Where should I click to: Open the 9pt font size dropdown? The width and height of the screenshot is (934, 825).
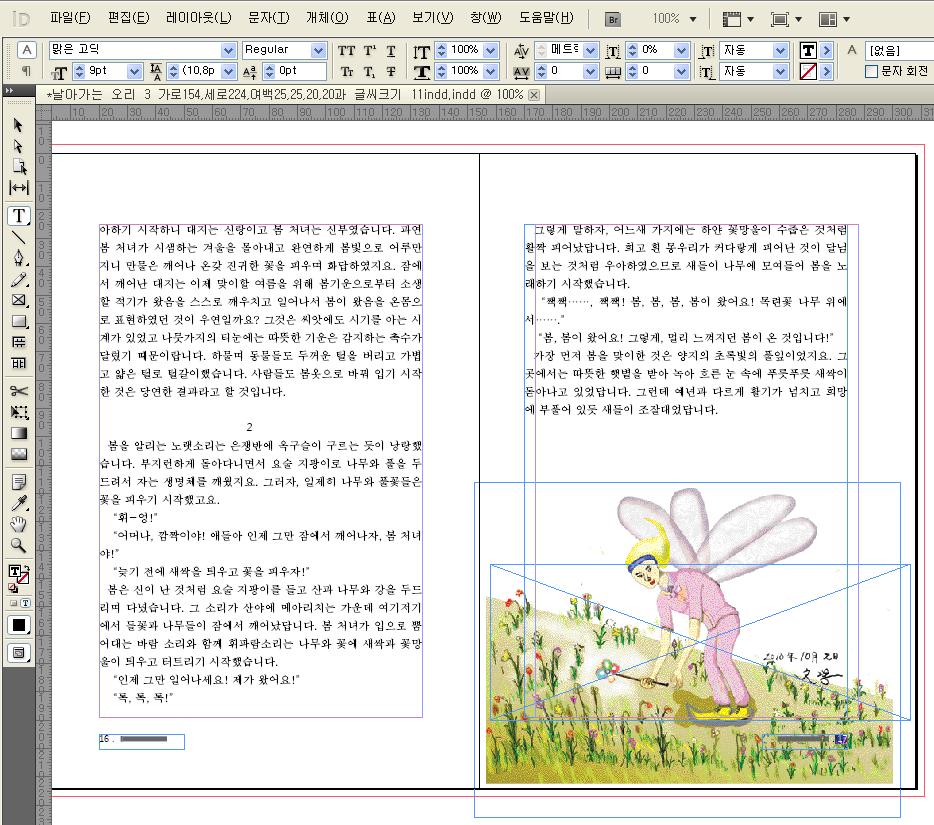132,72
